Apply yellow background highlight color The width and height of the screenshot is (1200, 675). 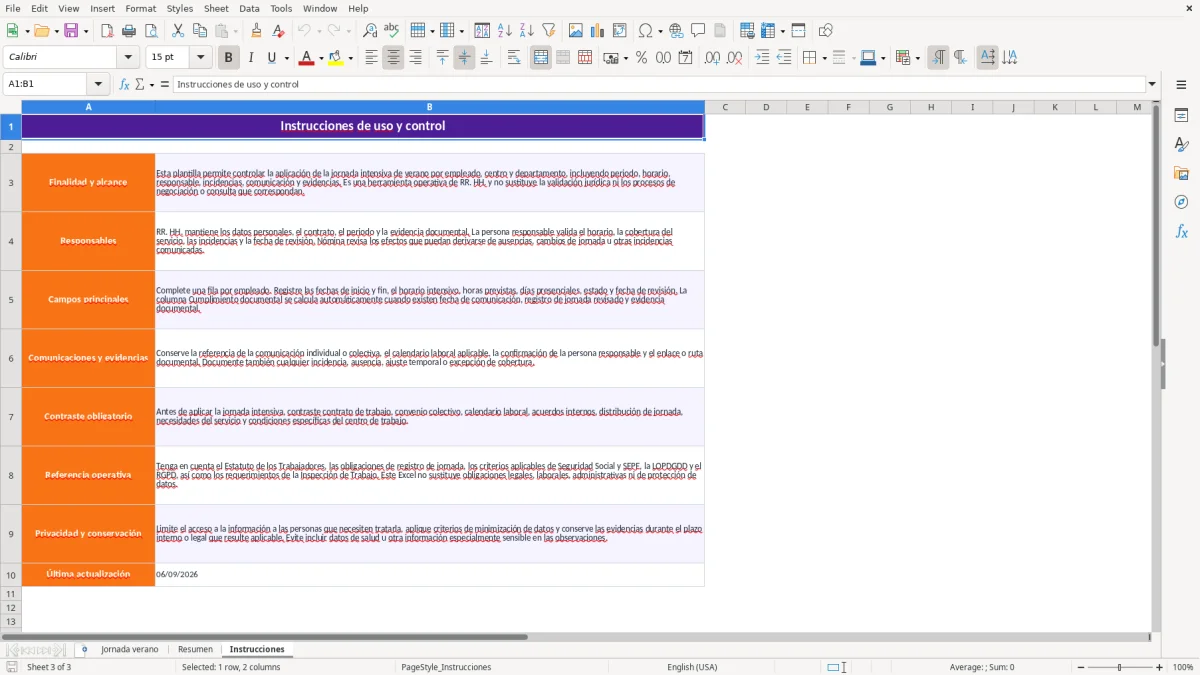[336, 58]
